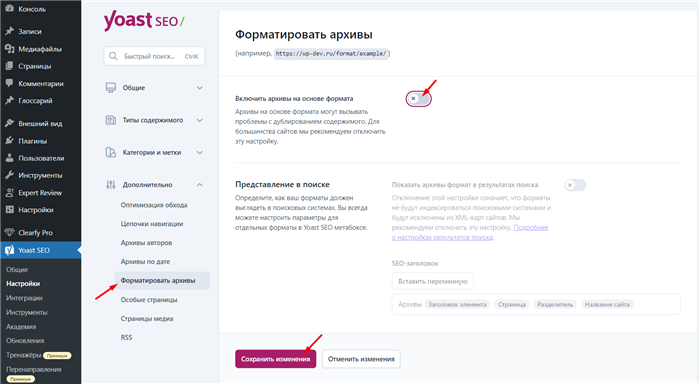The width and height of the screenshot is (700, 384).
Task: Click Сохранить изменения button
Action: pos(275,359)
